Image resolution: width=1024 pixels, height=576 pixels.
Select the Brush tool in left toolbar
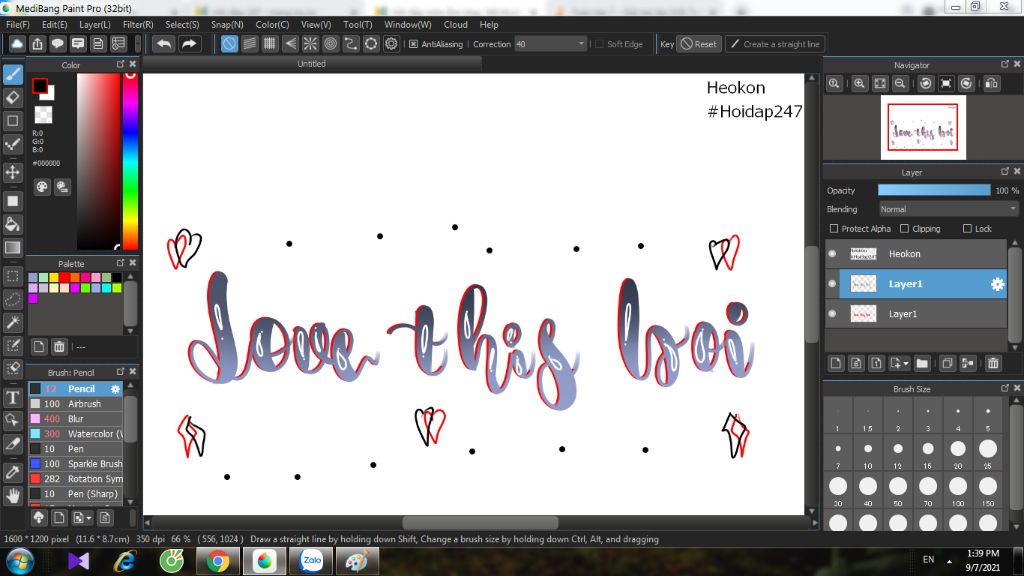click(x=12, y=74)
